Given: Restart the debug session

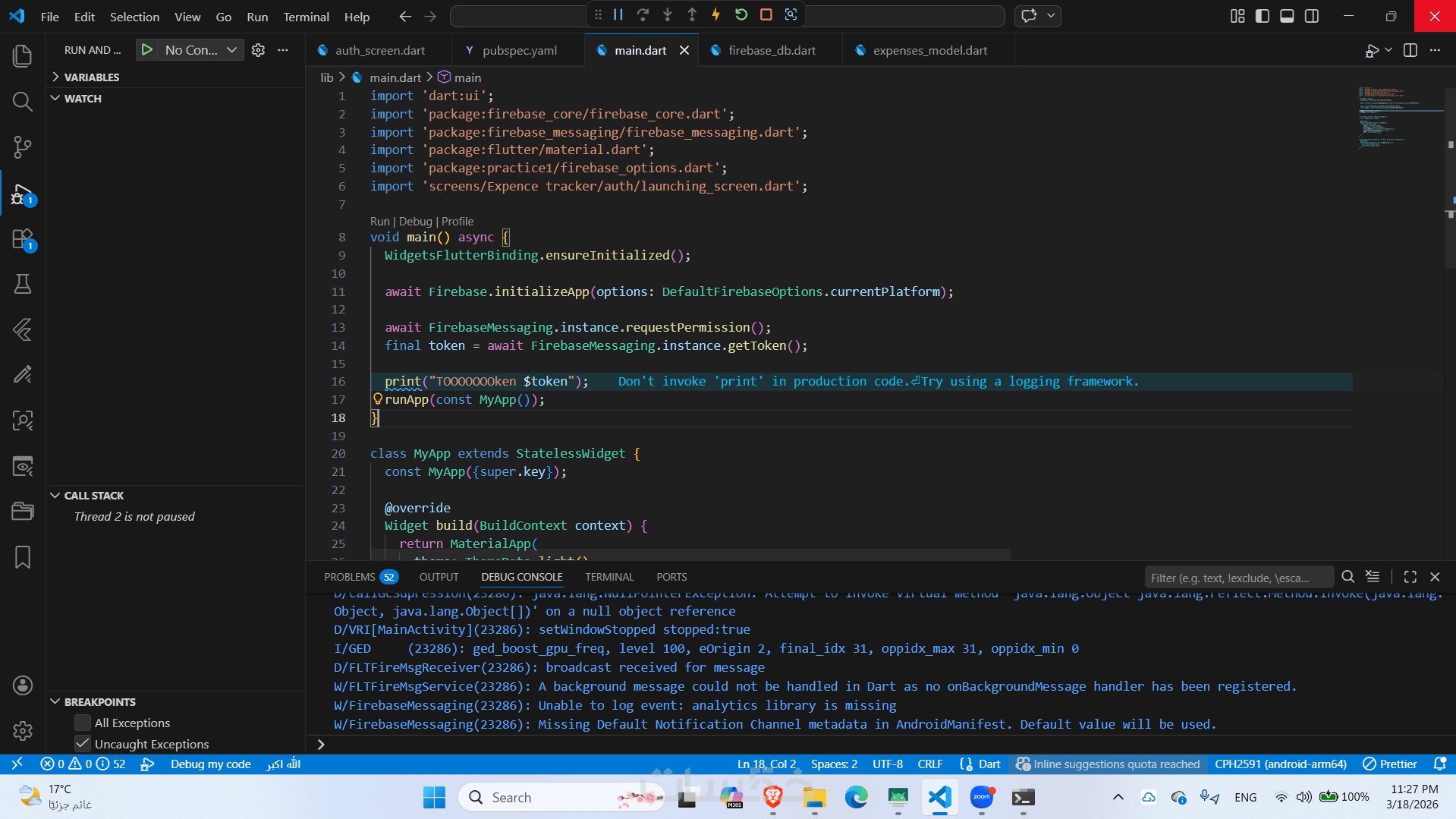Looking at the screenshot, I should [x=741, y=14].
